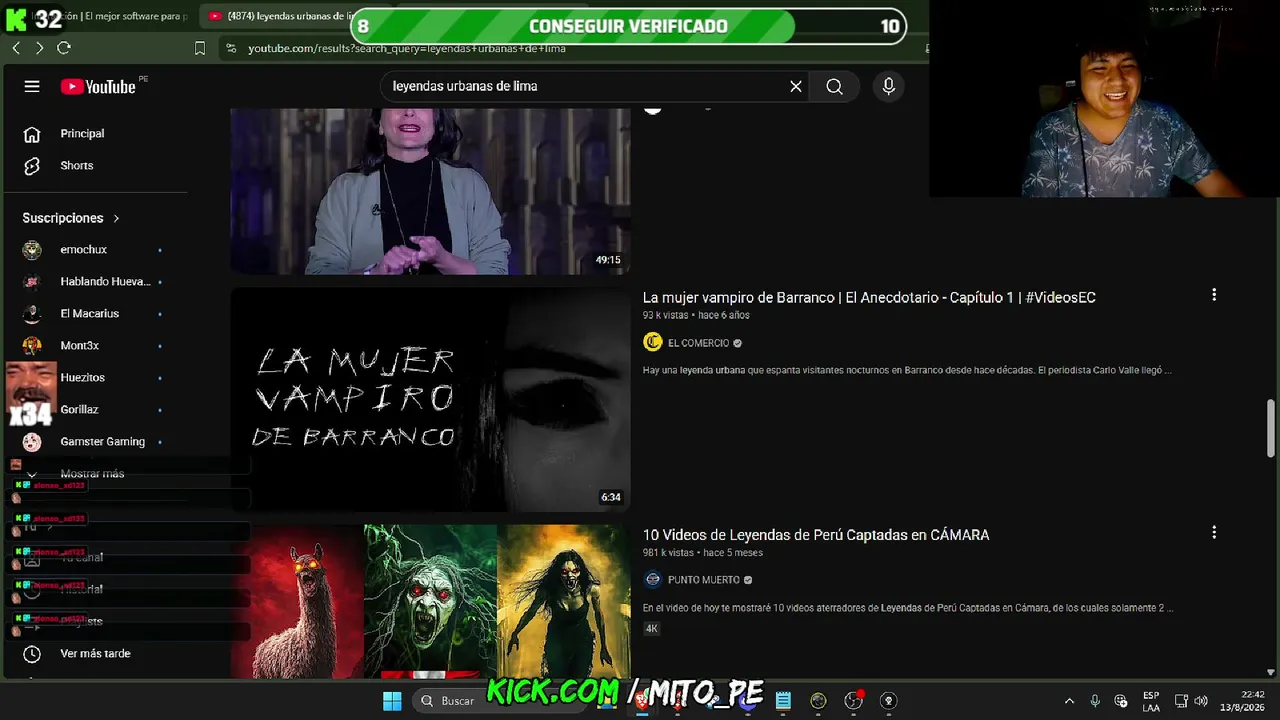Select the YouTube address bar URL

[x=407, y=48]
